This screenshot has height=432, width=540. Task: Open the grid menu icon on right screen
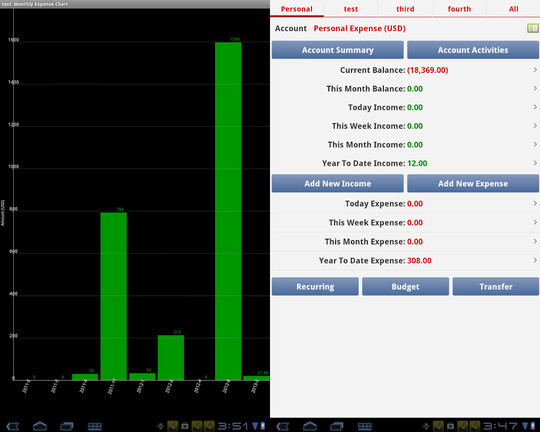tap(364, 426)
